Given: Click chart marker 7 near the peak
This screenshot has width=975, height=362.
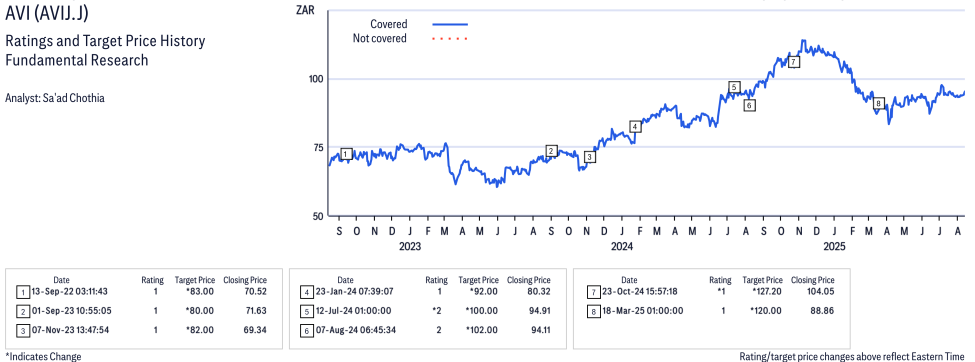Looking at the screenshot, I should click(793, 62).
